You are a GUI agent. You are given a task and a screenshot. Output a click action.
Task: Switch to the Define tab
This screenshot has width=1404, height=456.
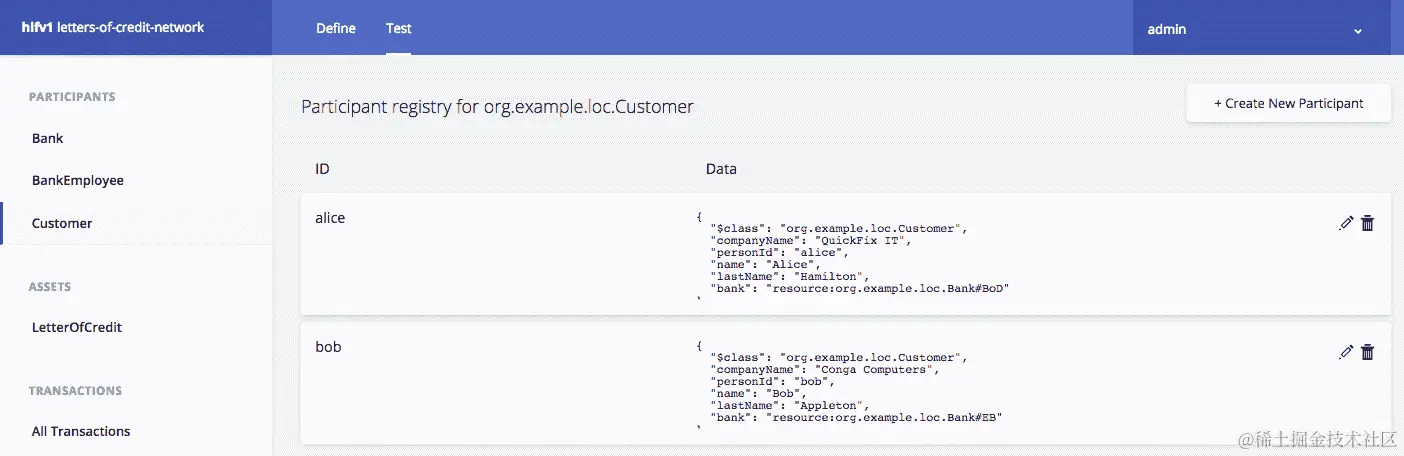336,28
